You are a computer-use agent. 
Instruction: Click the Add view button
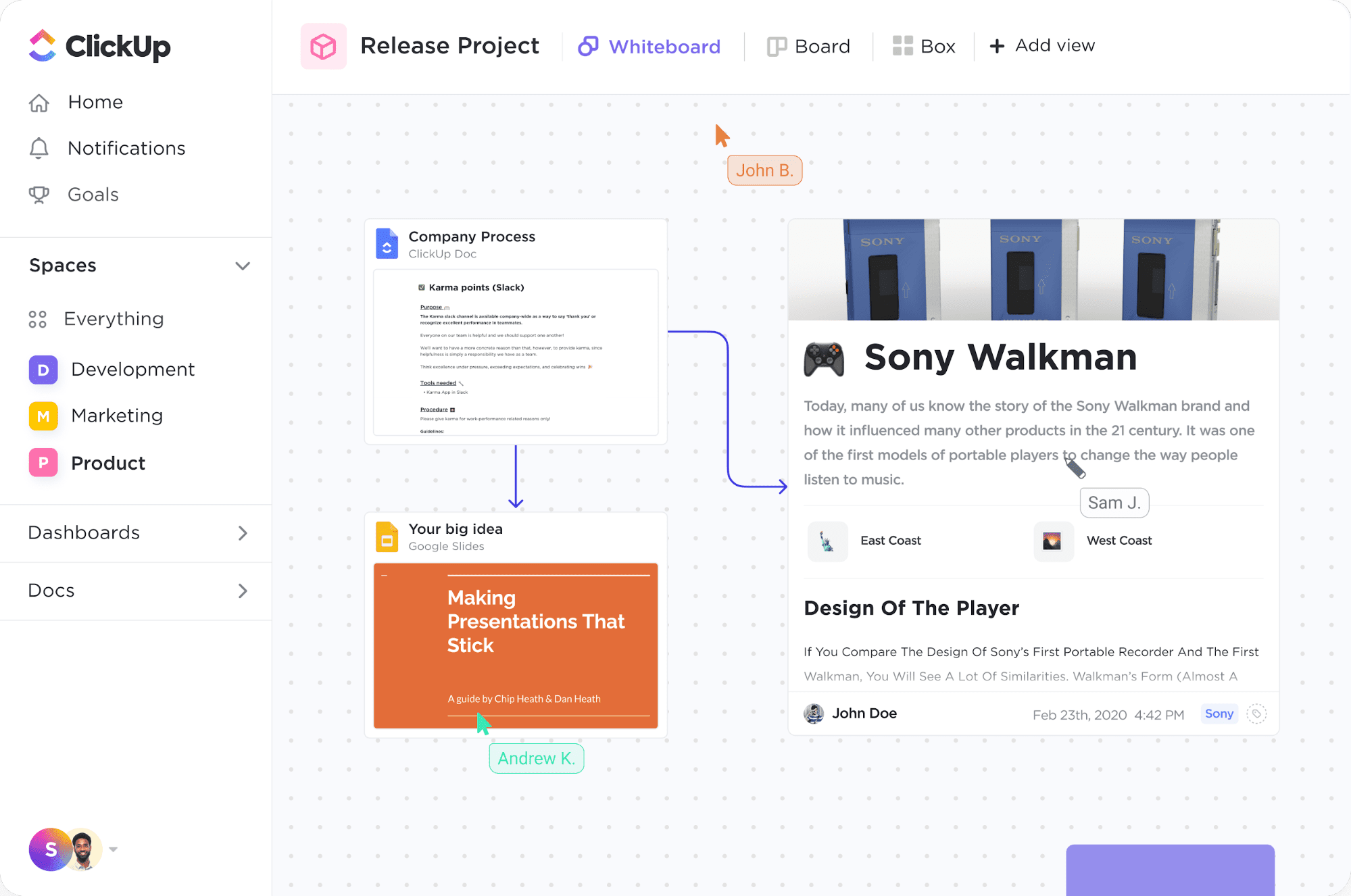[x=1041, y=45]
